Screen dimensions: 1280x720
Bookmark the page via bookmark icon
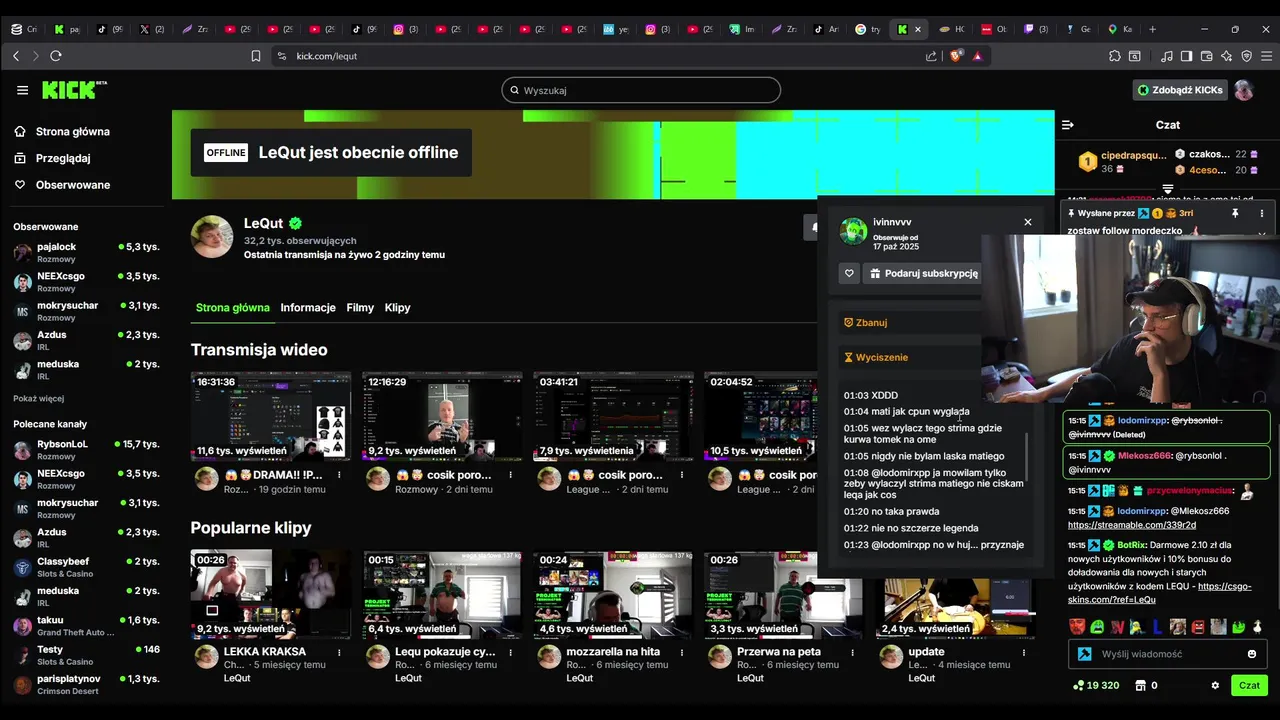click(256, 56)
